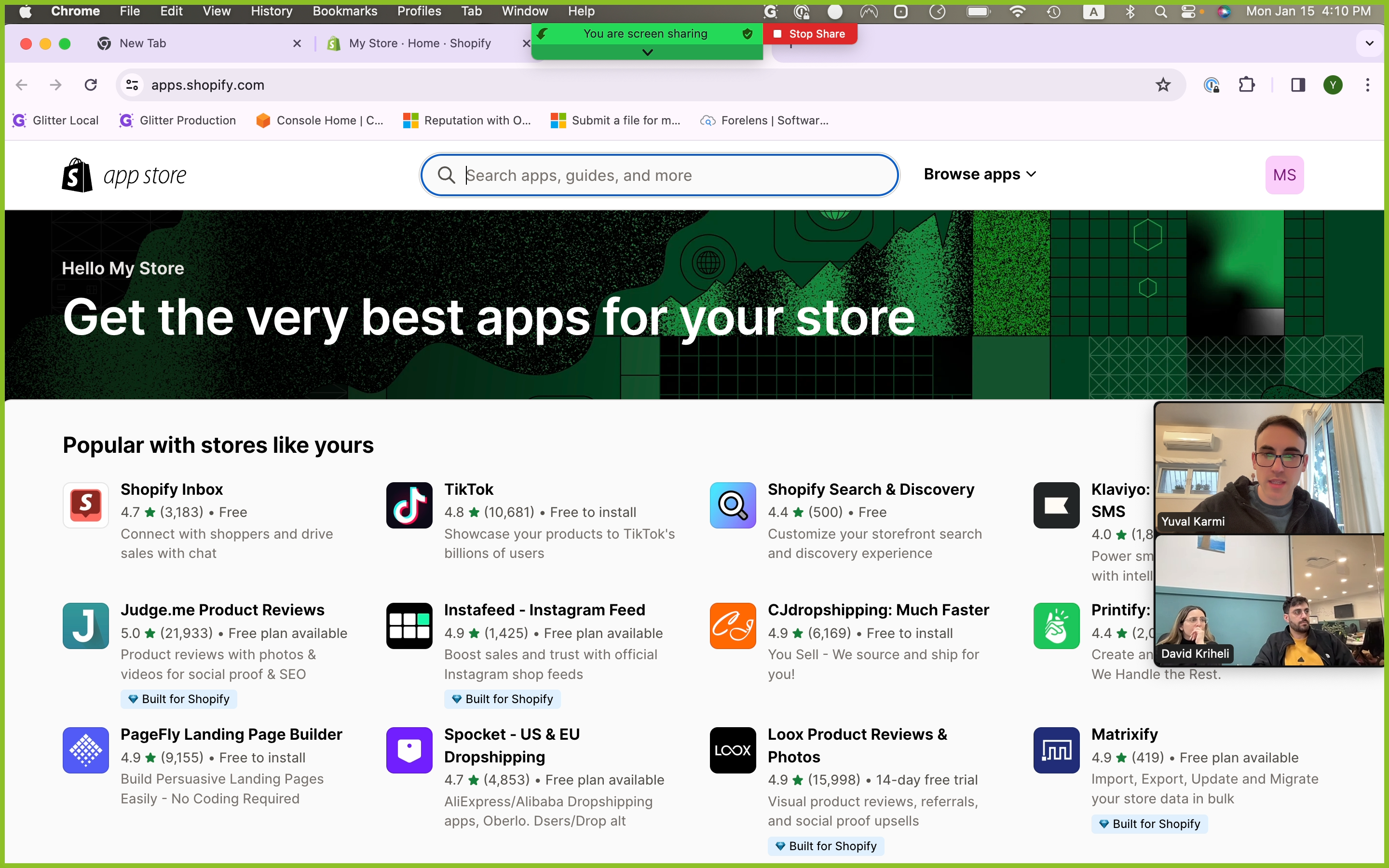The image size is (1389, 868).
Task: Open Chrome extensions puzzle icon
Action: point(1246,85)
